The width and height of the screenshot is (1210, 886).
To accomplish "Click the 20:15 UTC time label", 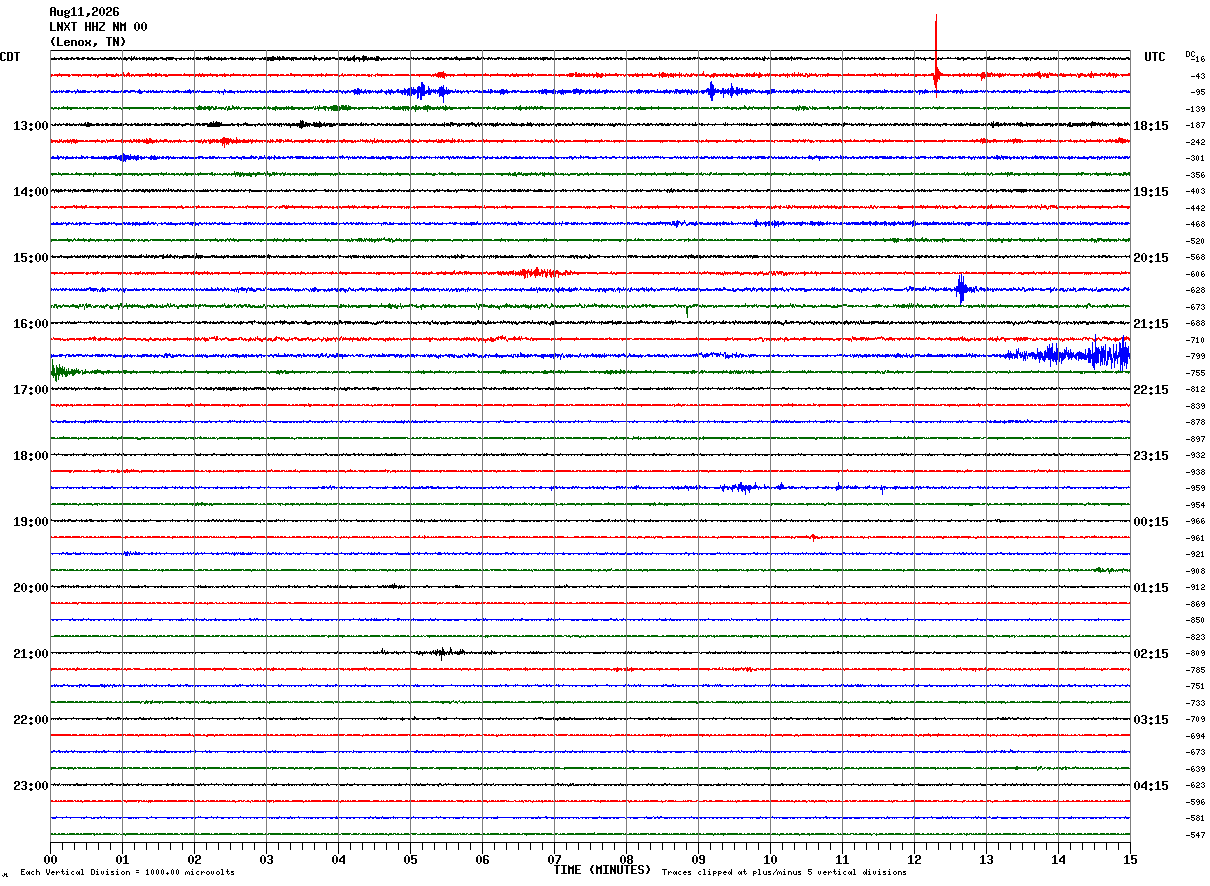I will [1151, 258].
